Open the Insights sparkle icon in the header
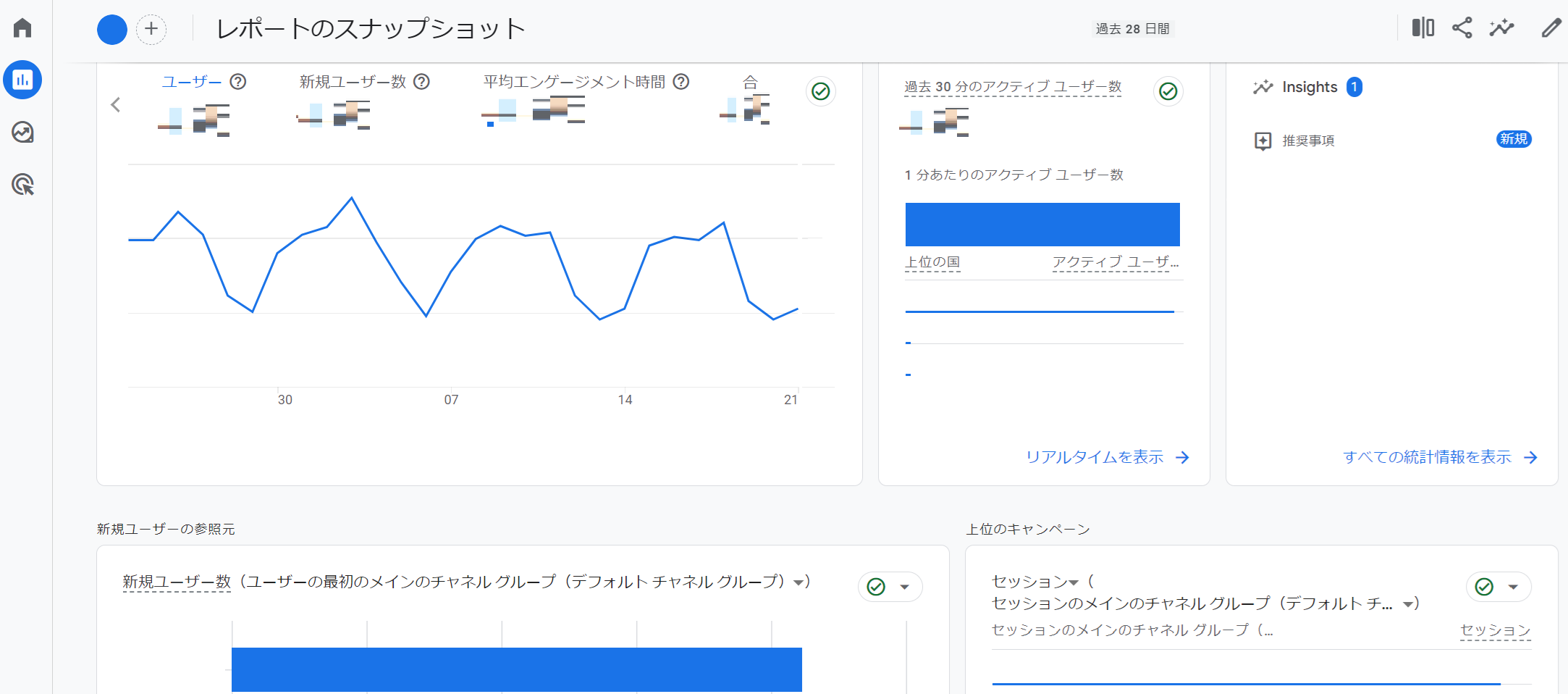The width and height of the screenshot is (1568, 694). [1502, 28]
